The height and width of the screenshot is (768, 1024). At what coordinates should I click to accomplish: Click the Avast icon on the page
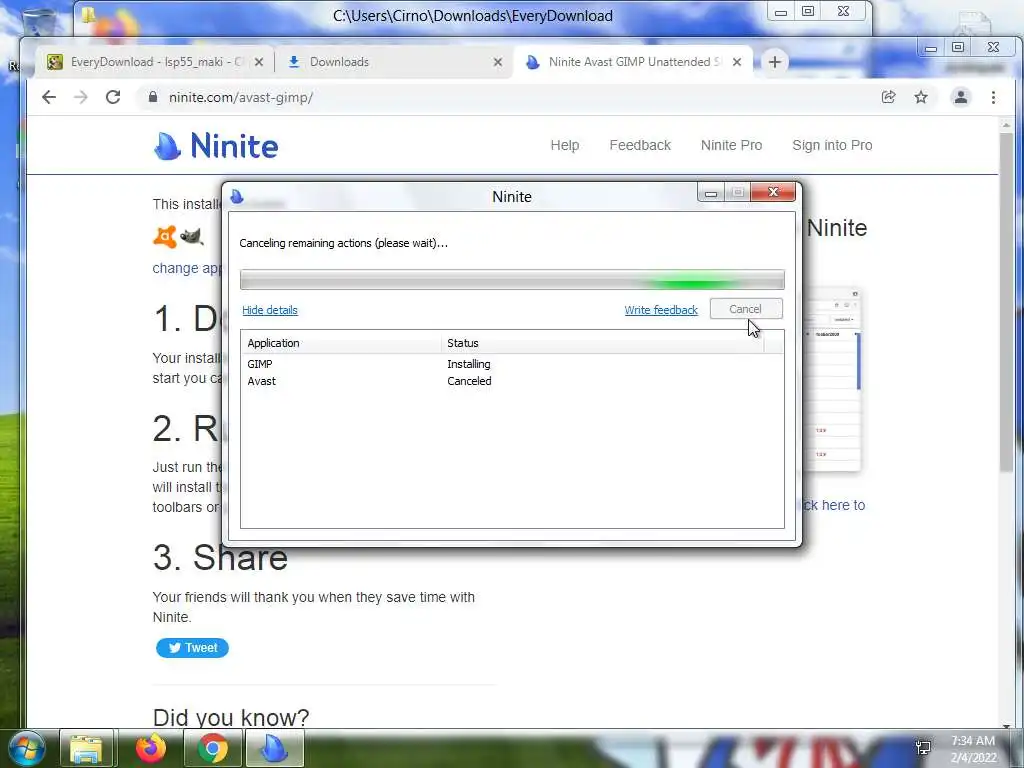point(165,236)
